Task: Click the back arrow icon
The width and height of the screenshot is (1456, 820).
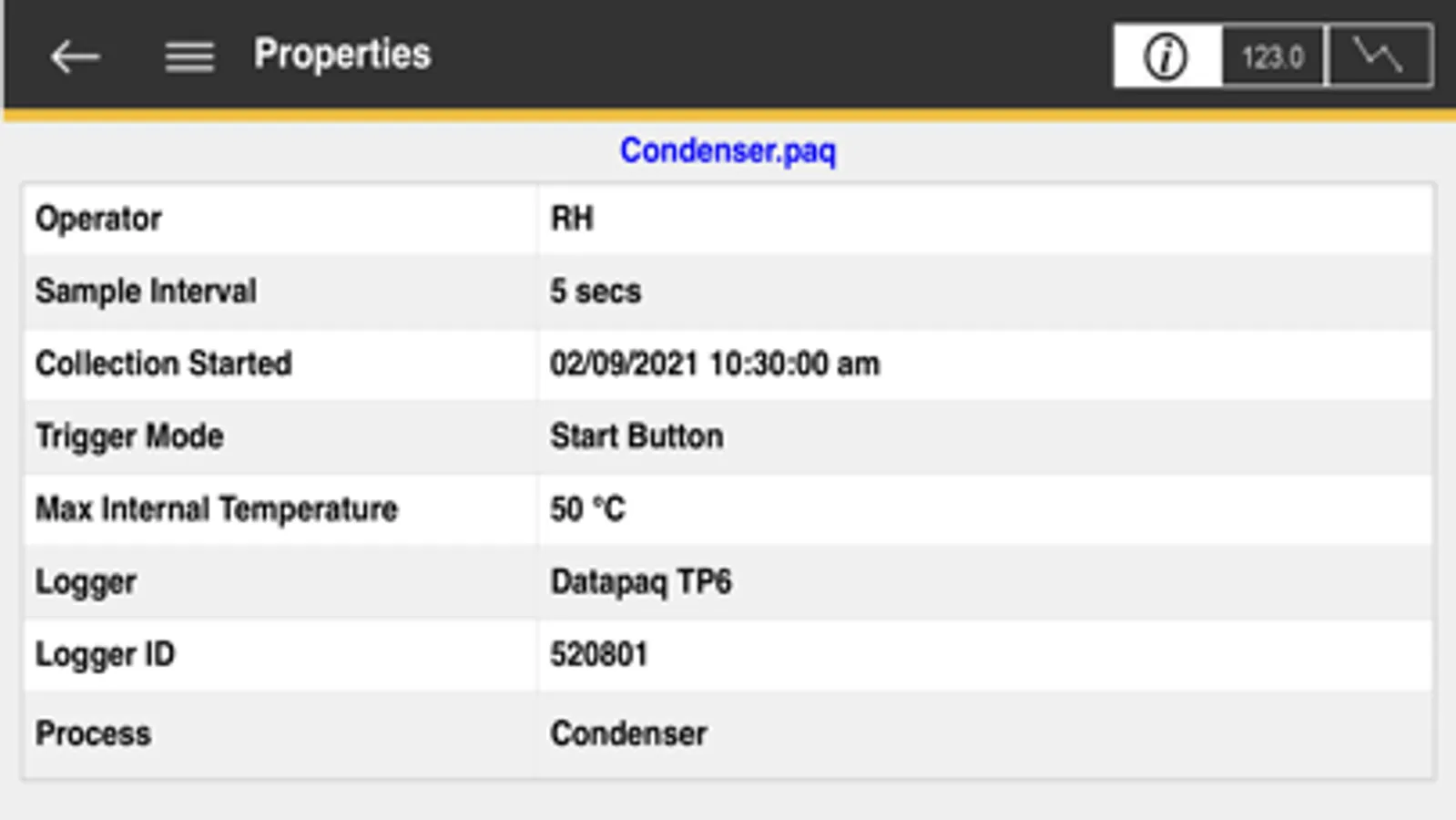Action: (x=75, y=56)
